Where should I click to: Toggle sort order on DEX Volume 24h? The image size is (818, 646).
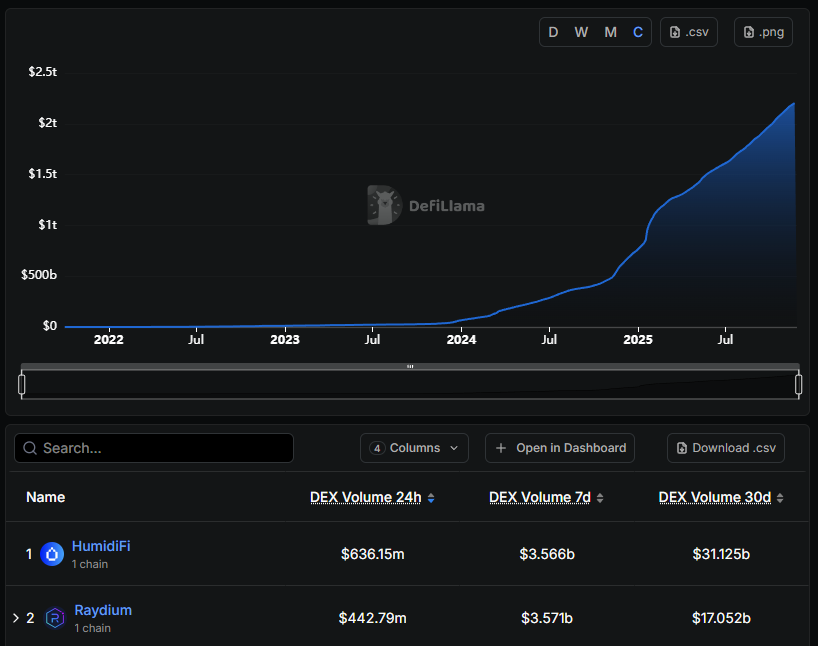430,496
